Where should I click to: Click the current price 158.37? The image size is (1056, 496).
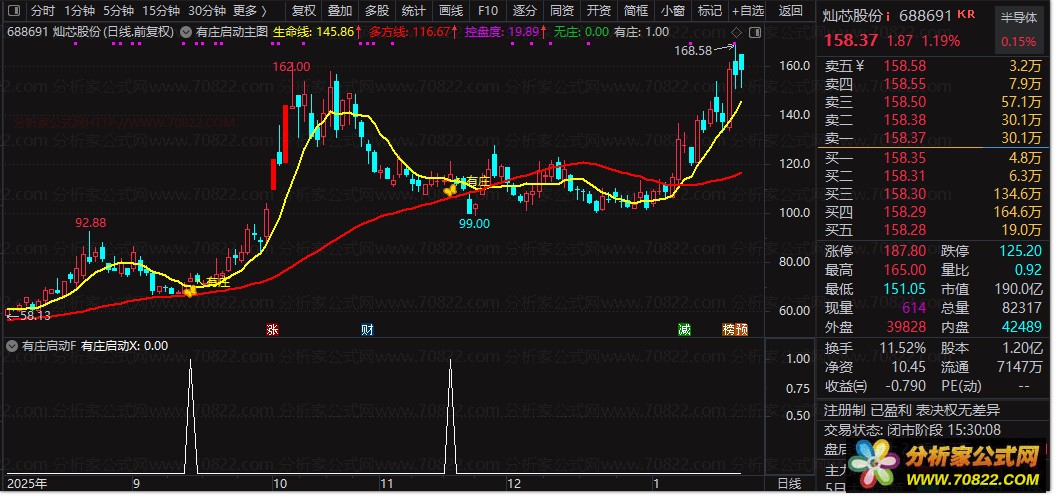851,40
